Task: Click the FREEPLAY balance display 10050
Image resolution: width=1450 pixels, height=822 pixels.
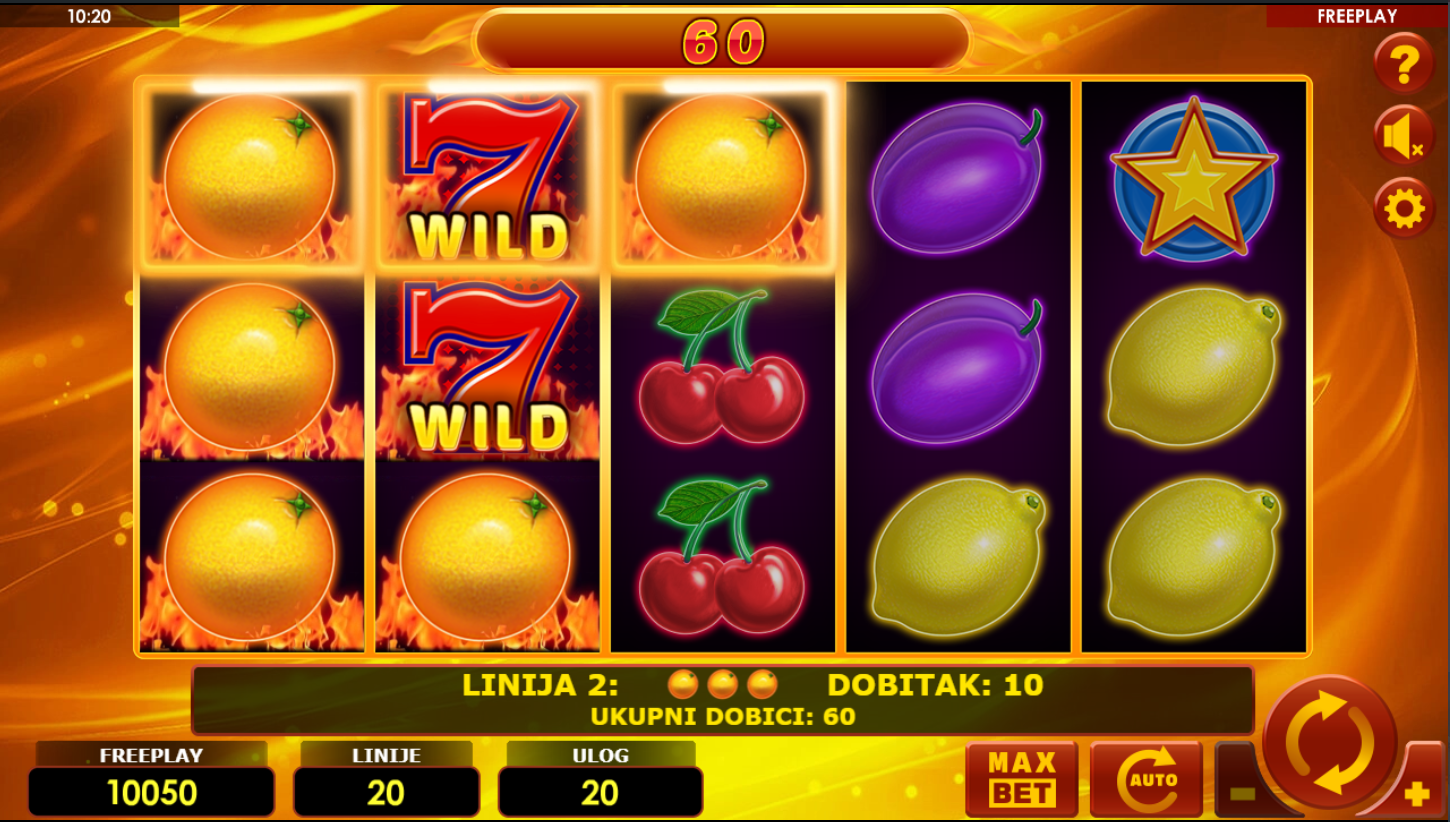Action: (x=151, y=793)
